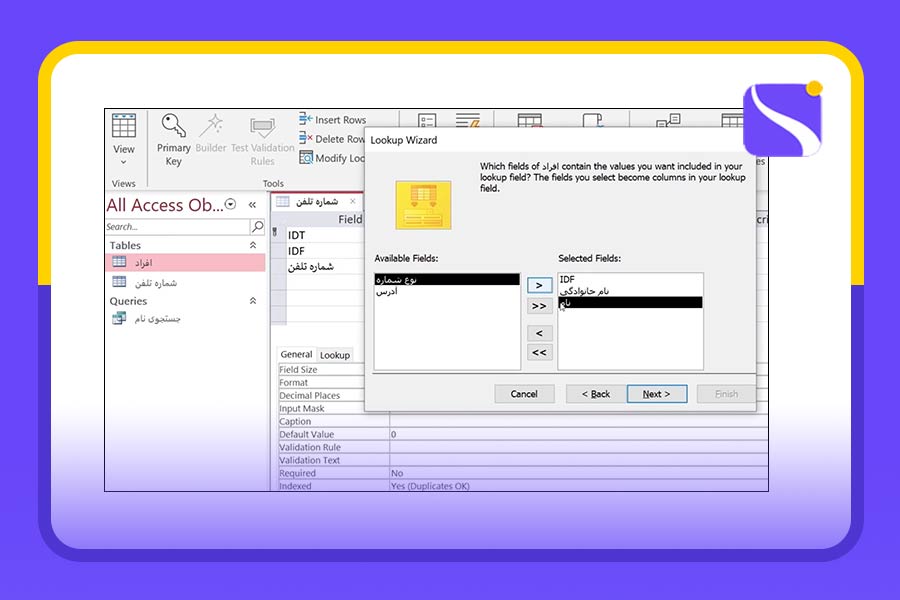Image resolution: width=900 pixels, height=600 pixels.
Task: Click Modify Lookups in Tools group
Action: tap(332, 158)
